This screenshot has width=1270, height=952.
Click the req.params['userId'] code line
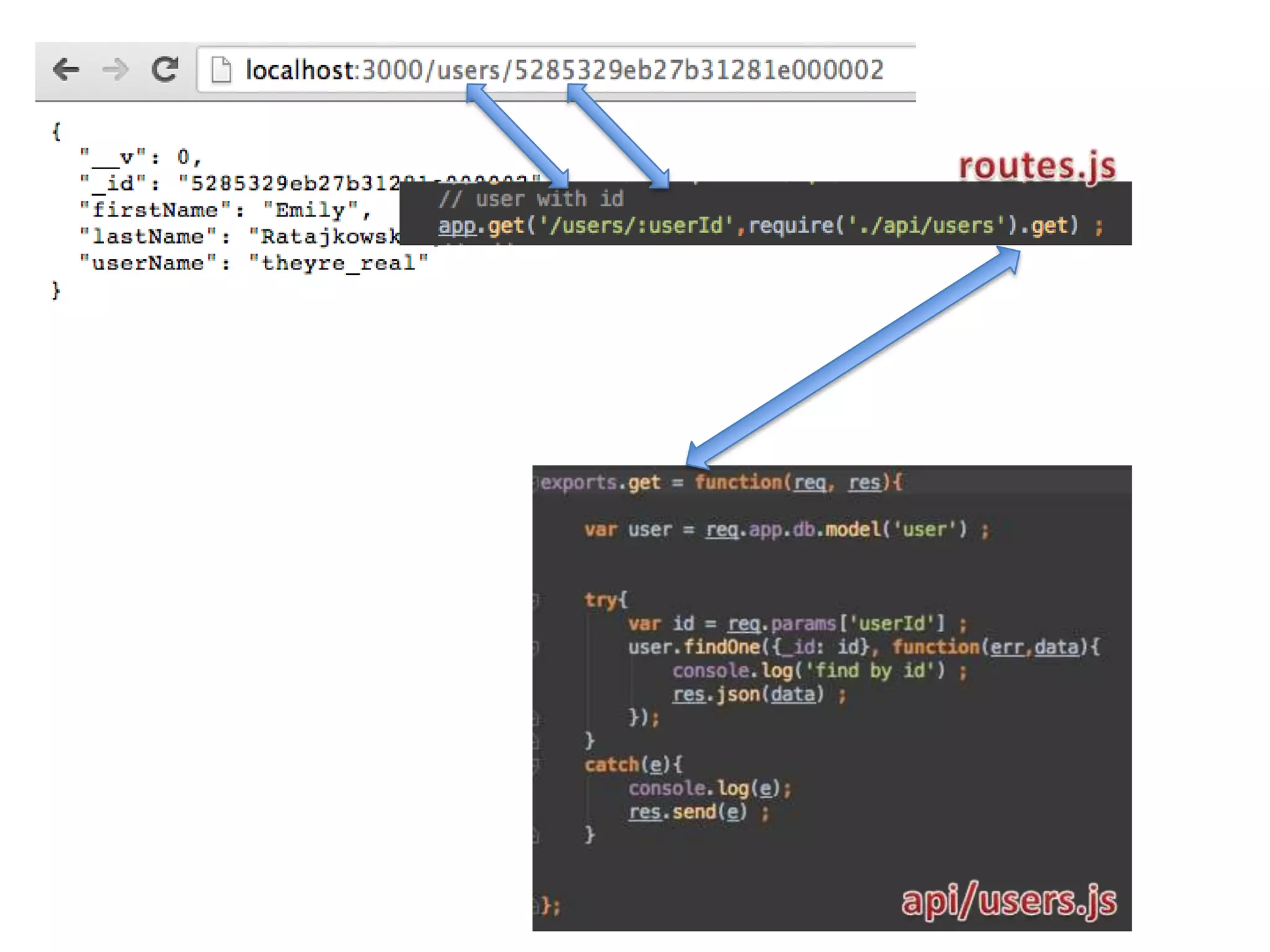pyautogui.click(x=796, y=624)
